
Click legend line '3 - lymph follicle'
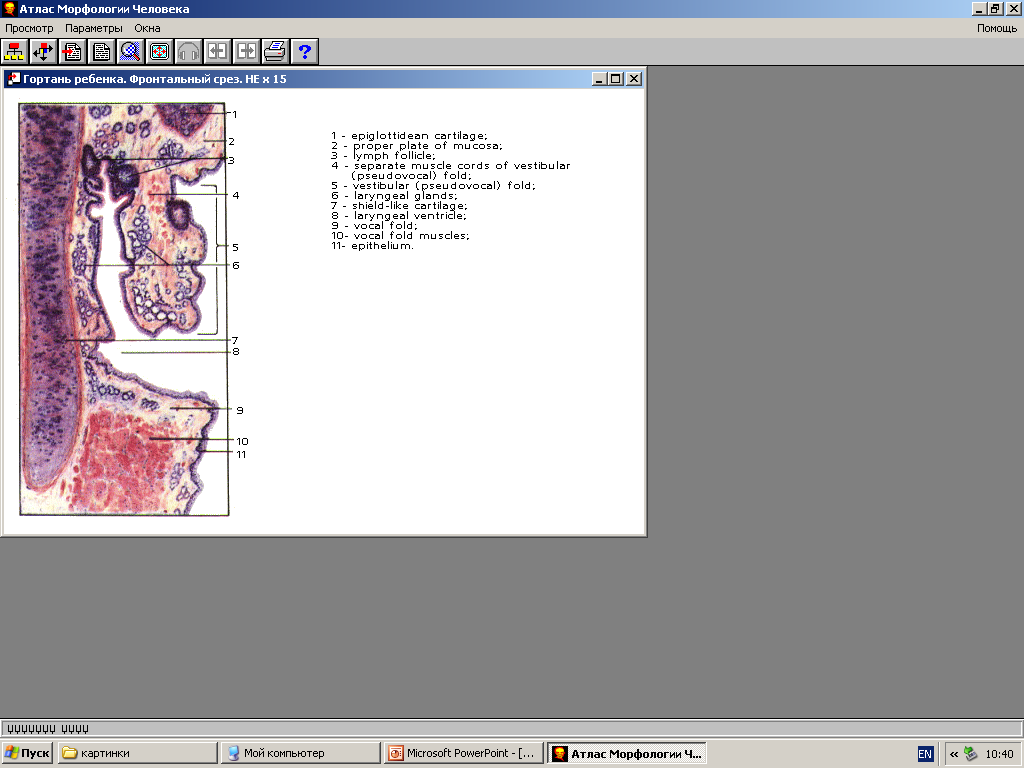(x=383, y=155)
